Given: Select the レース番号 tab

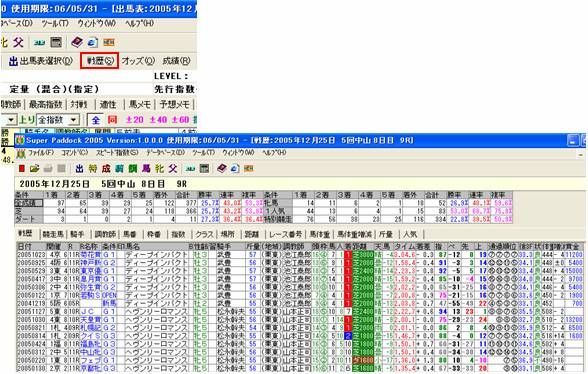Looking at the screenshot, I should tap(285, 234).
